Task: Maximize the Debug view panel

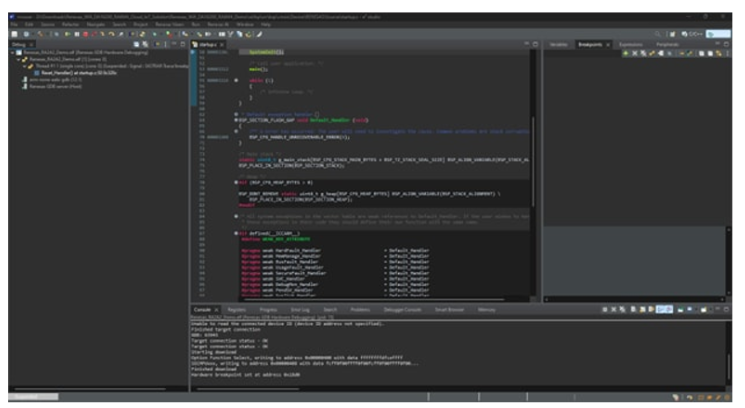Action: pos(182,44)
